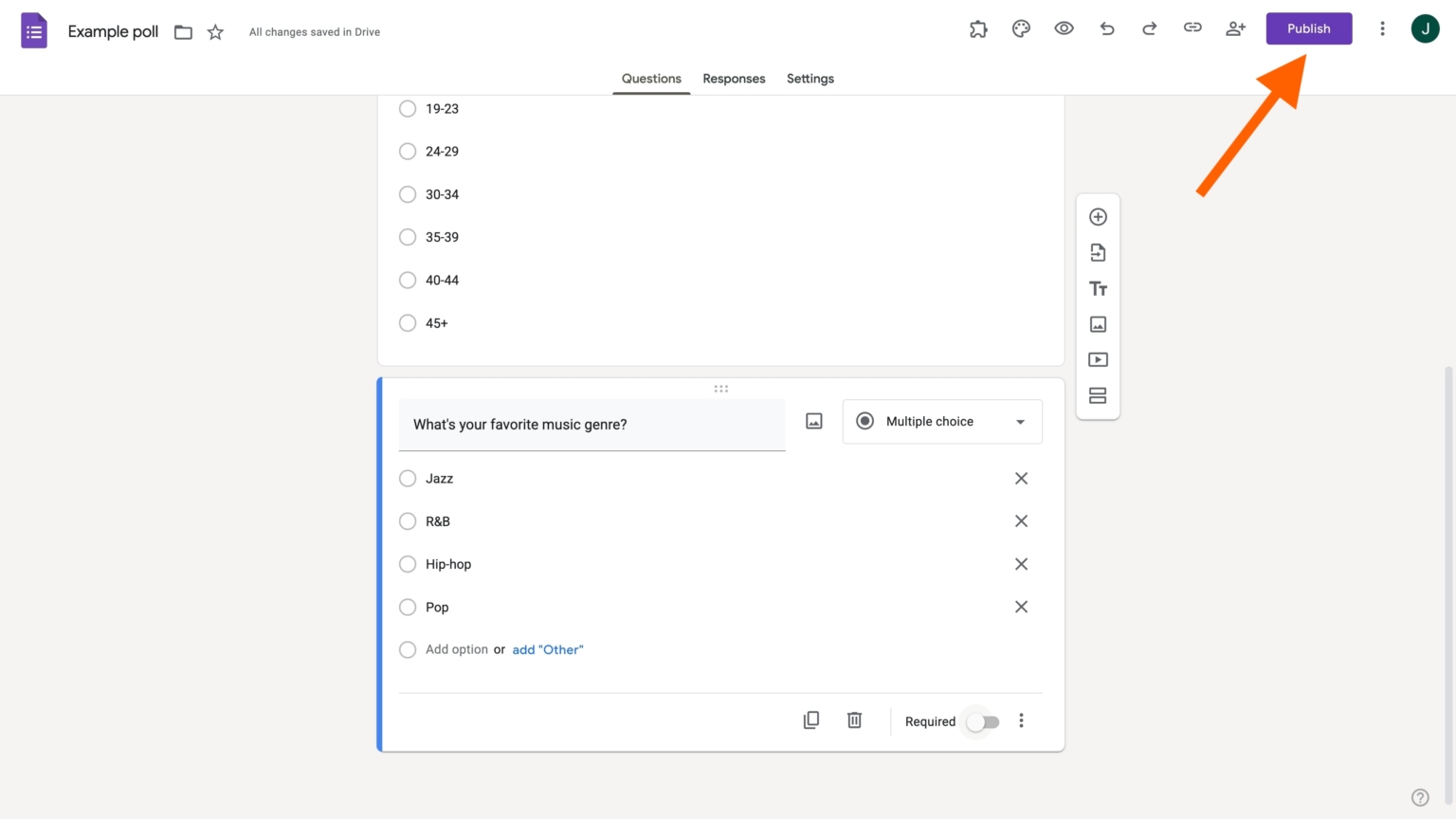Delete the question using the trash icon
Screen dimensions: 1456x819
pyautogui.click(x=854, y=720)
